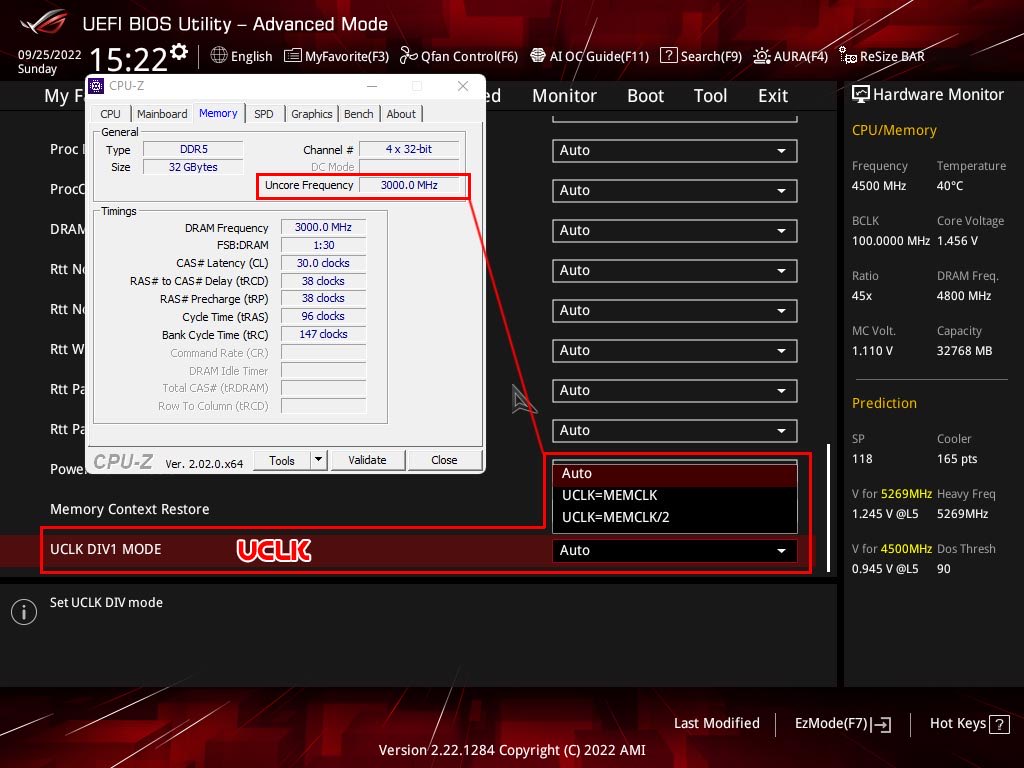Open AI OC Guide brain icon

coord(537,56)
